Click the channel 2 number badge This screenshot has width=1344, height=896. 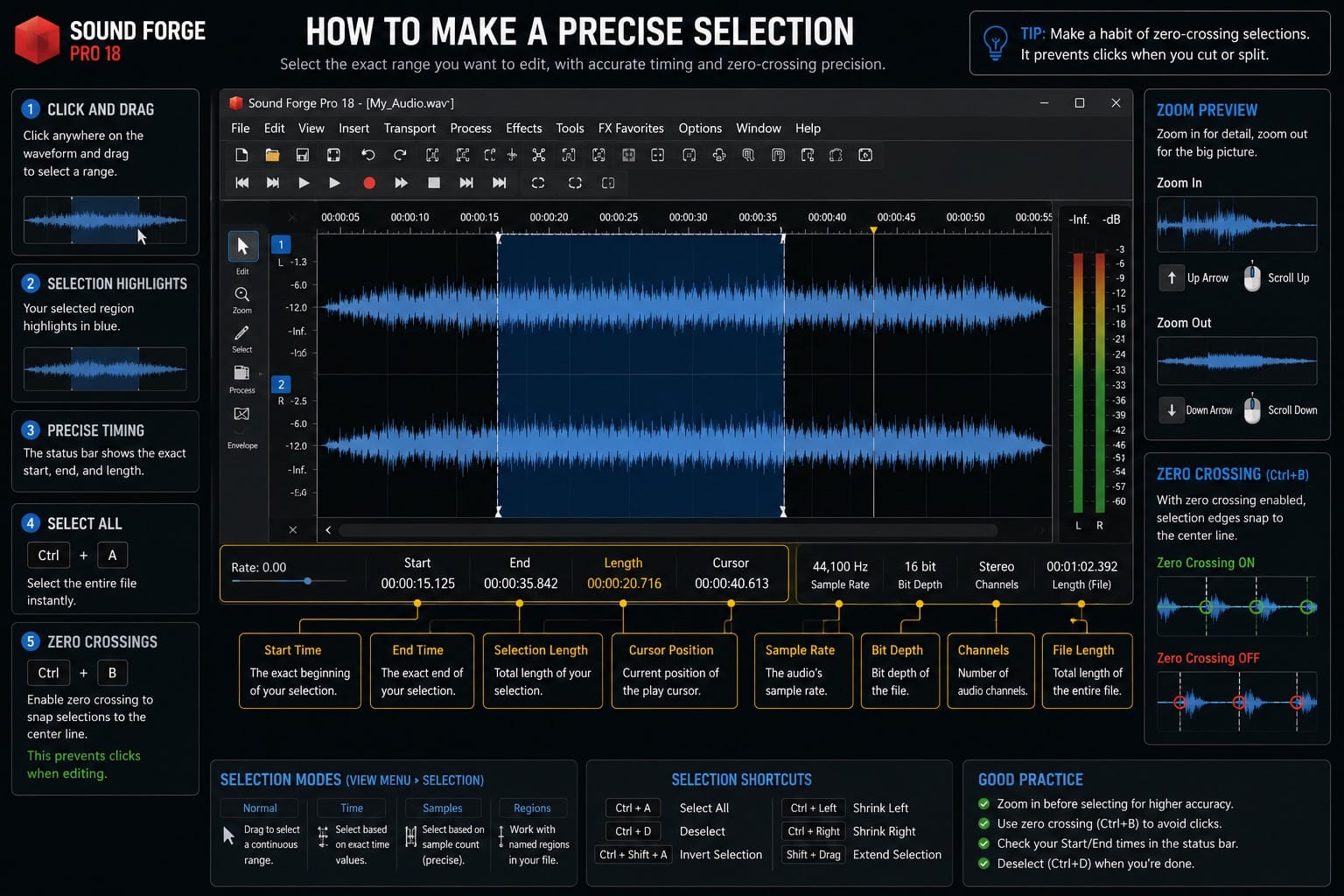pyautogui.click(x=281, y=384)
